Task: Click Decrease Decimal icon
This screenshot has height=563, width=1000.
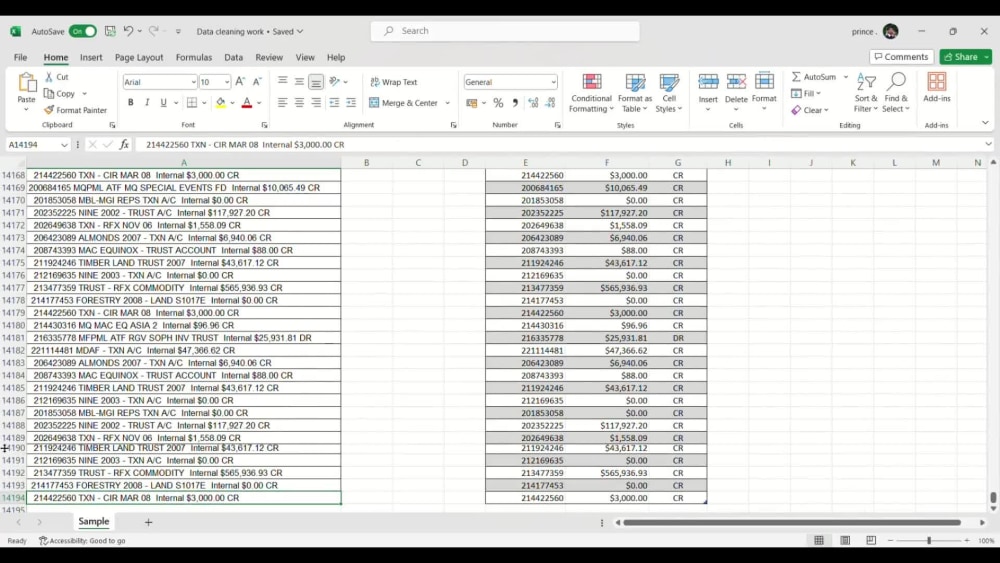Action: [x=550, y=103]
